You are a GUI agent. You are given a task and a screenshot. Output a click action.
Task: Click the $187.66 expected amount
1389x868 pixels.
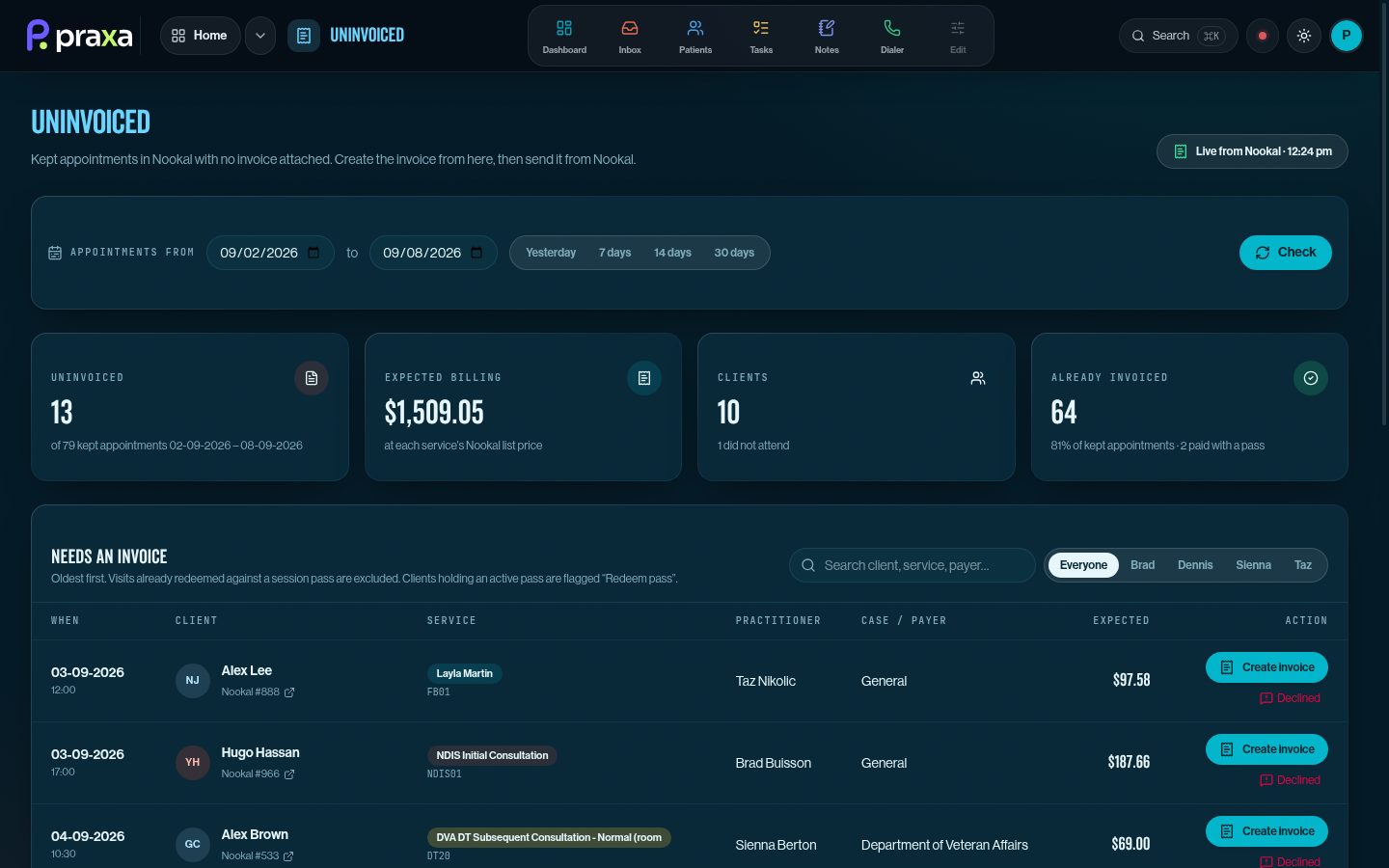pyautogui.click(x=1129, y=762)
